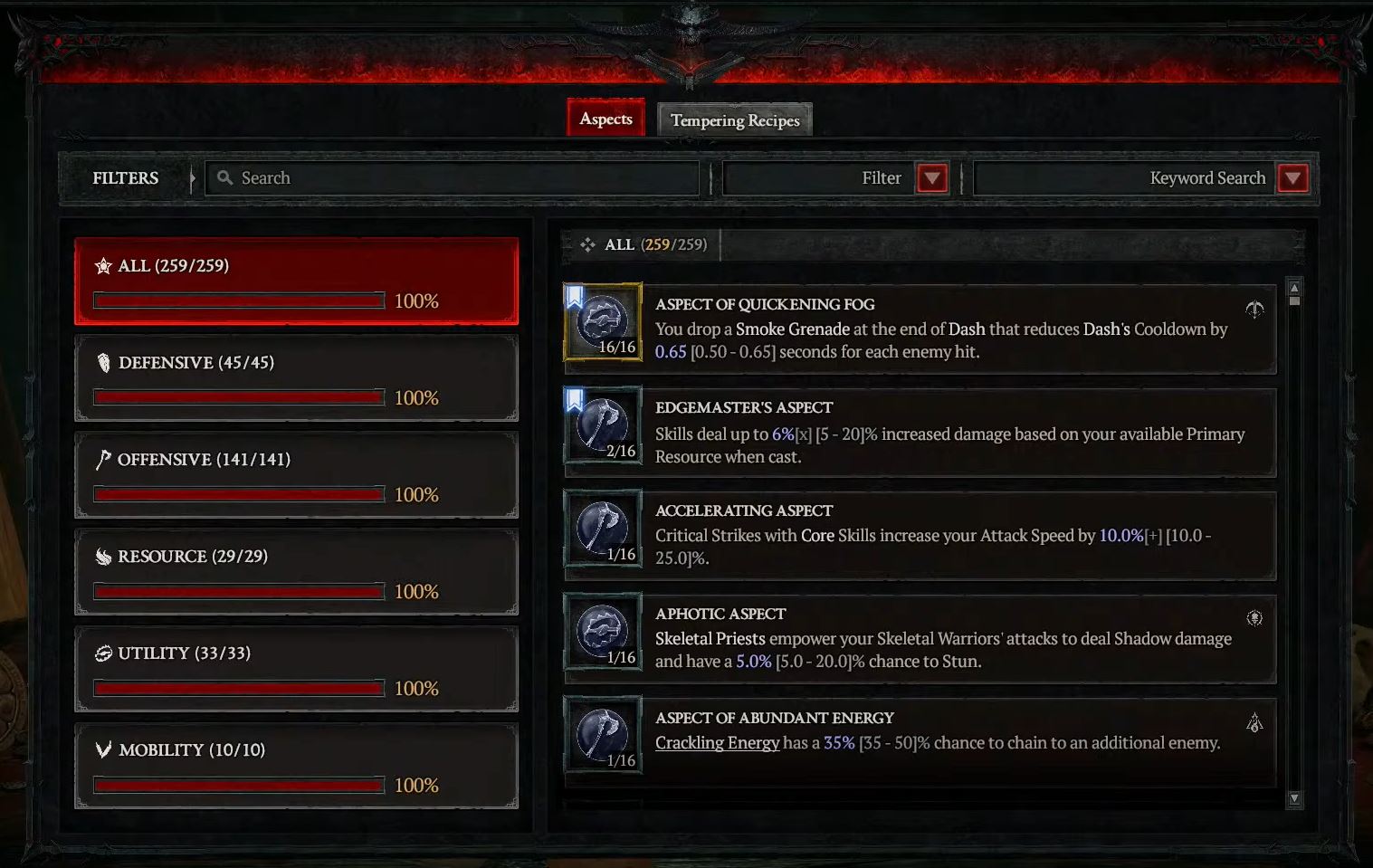Screen dimensions: 1373x868
Task: Toggle the bookmark on Aspect of Quickening Fog
Action: pyautogui.click(x=574, y=297)
